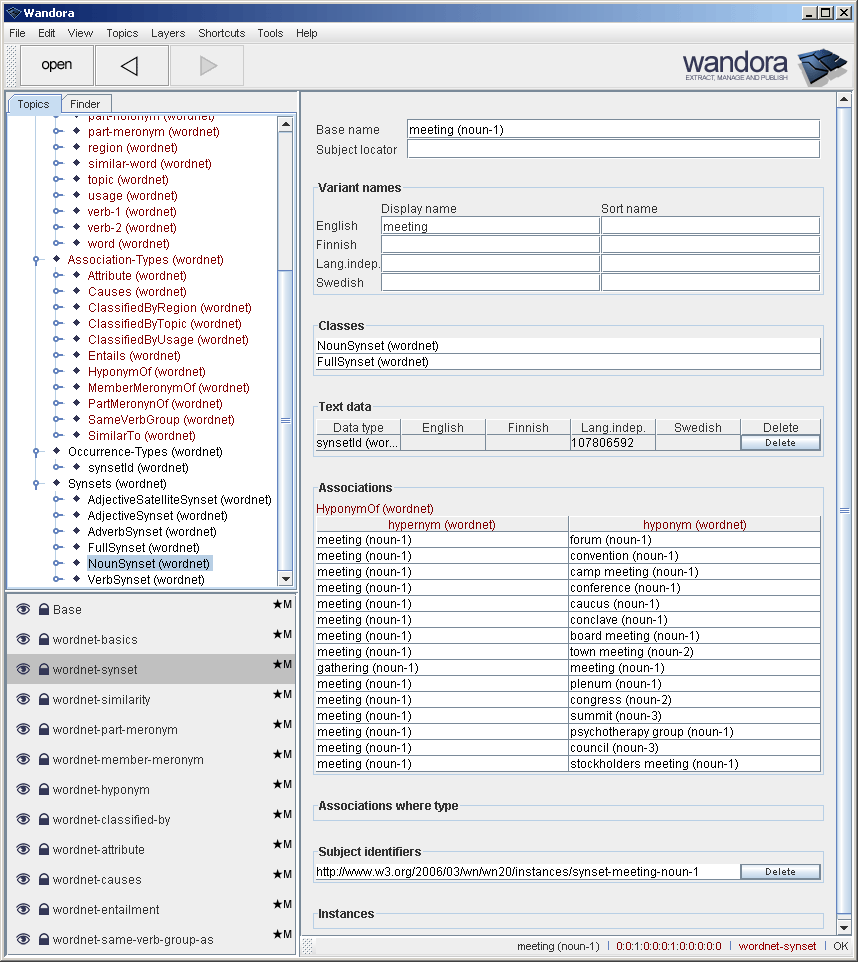Click the ★M icon on Base layer

coord(280,604)
